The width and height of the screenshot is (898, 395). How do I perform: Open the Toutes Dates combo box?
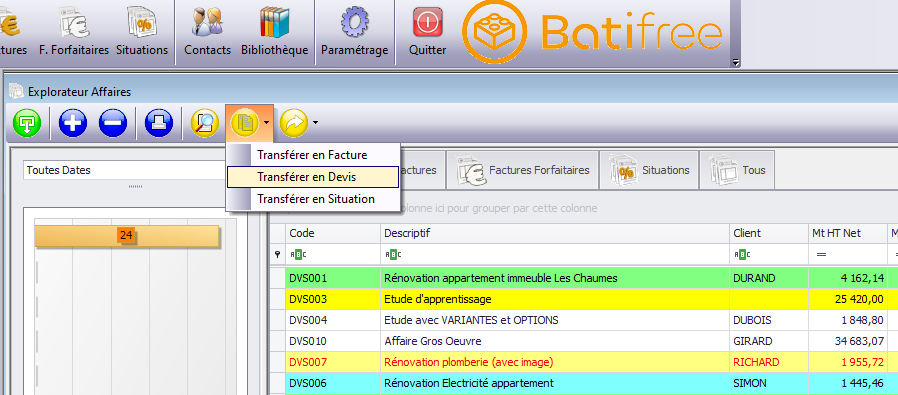(x=125, y=170)
